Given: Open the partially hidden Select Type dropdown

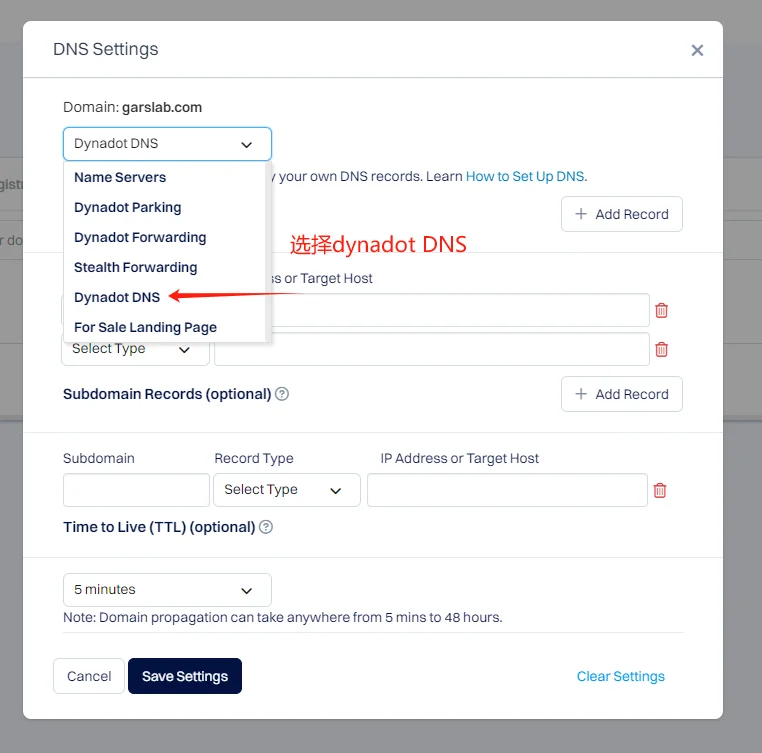Looking at the screenshot, I should [135, 350].
